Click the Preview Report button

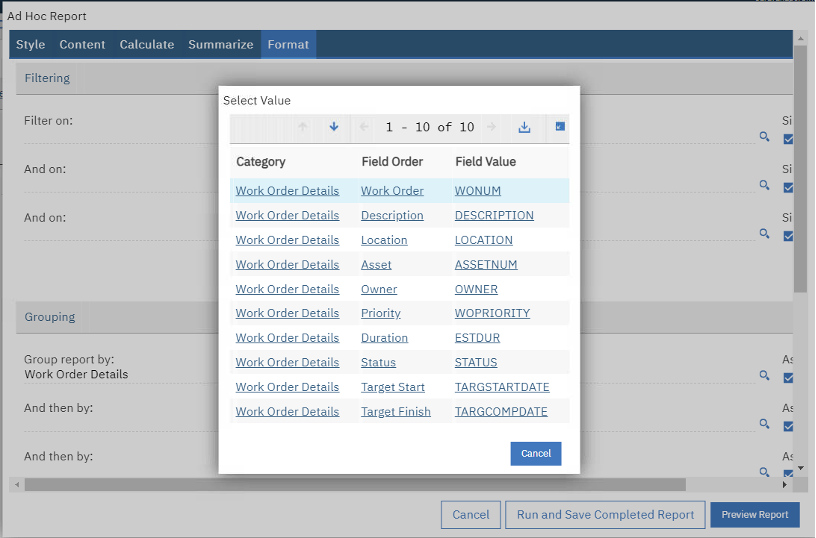click(x=755, y=515)
